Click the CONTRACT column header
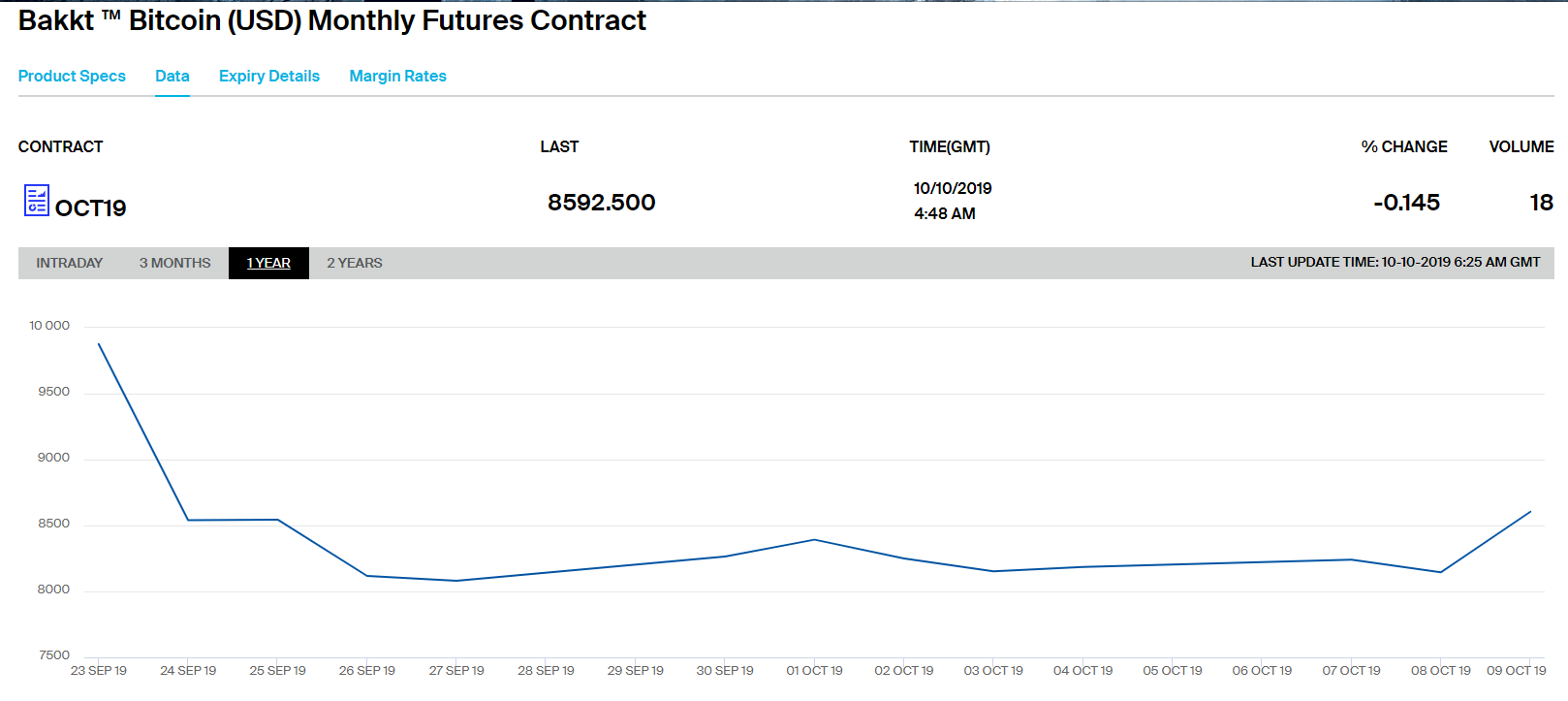This screenshot has height=701, width=1568. coord(60,146)
